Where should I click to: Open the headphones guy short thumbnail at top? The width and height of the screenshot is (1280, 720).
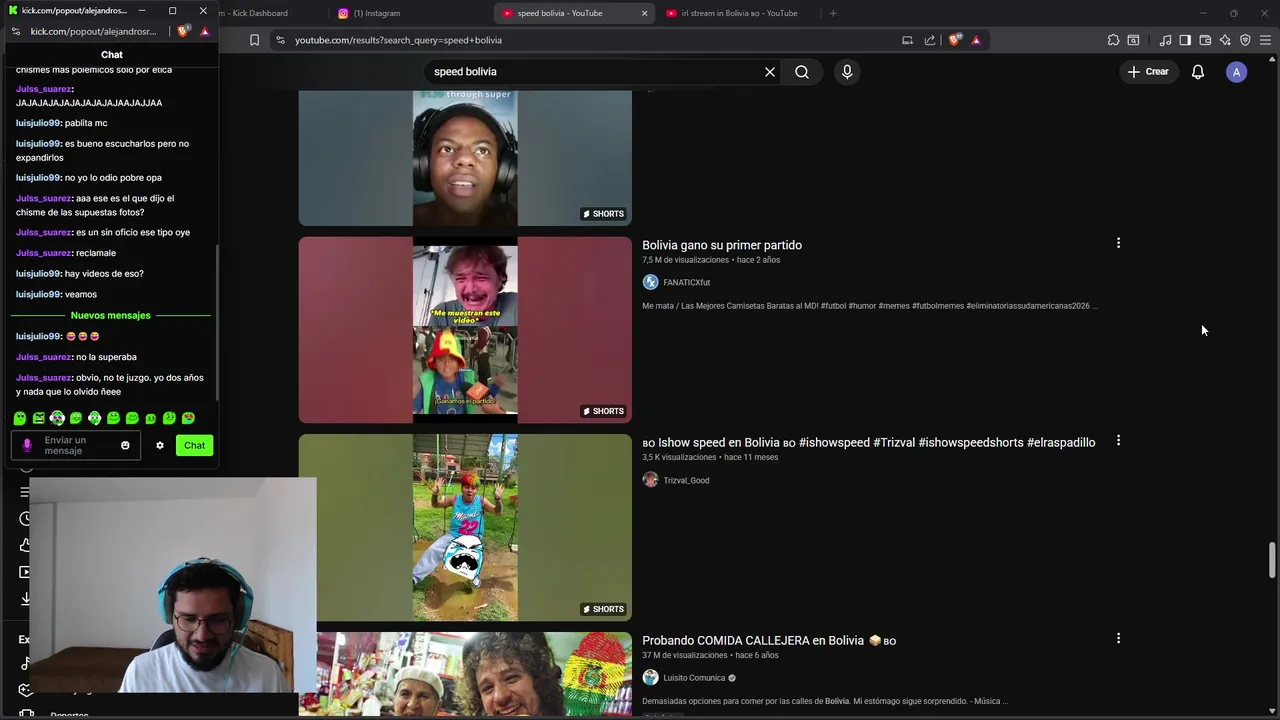coord(465,158)
